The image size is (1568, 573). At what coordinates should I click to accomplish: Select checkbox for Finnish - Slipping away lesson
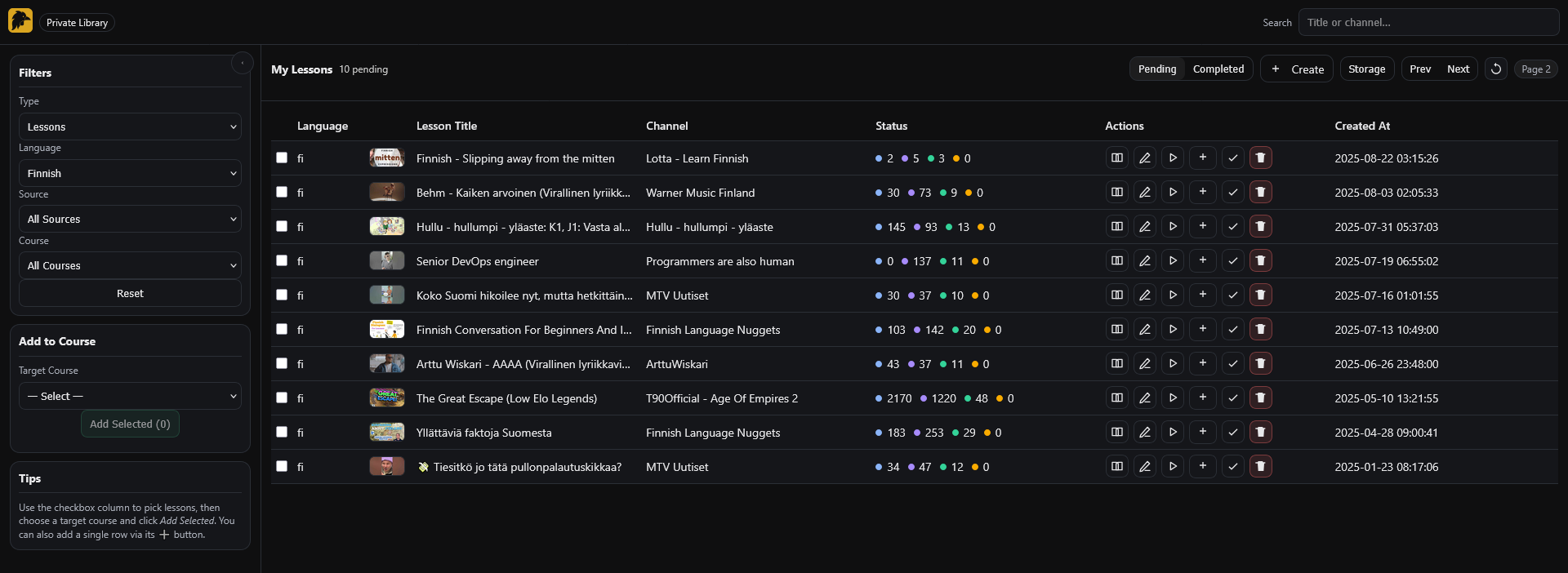click(282, 158)
